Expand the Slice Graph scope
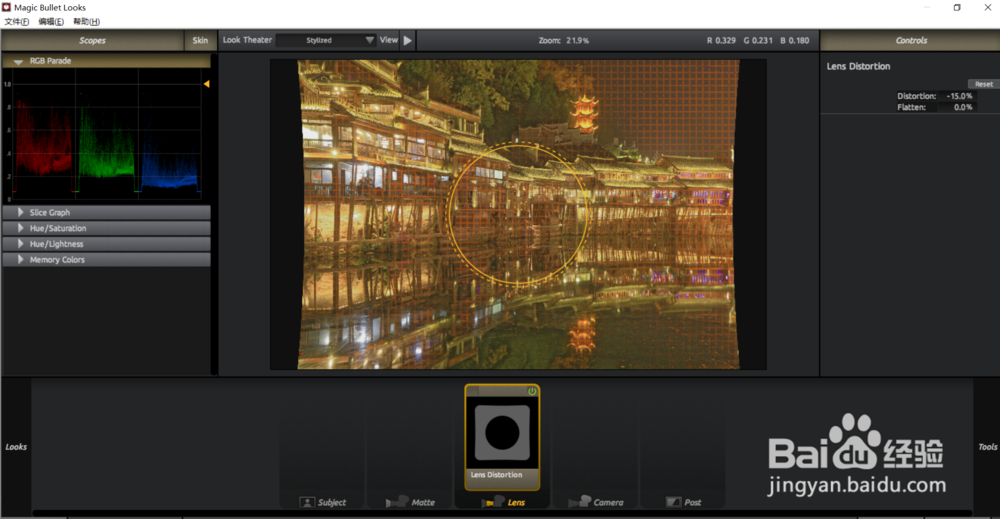Viewport: 1000px width, 519px height. coord(20,212)
